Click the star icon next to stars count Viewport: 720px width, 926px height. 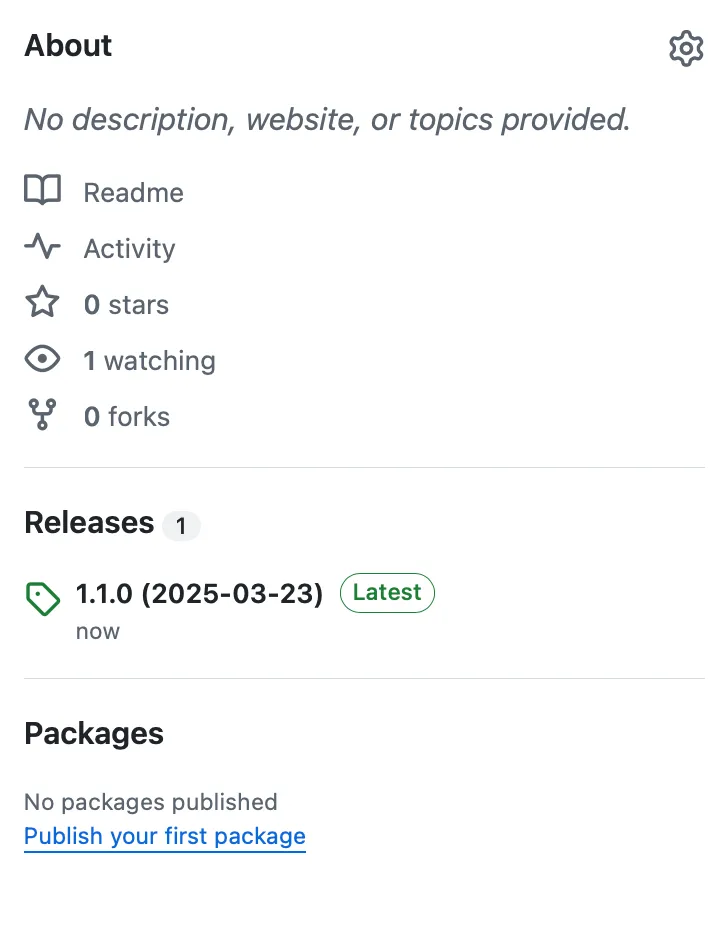click(42, 303)
